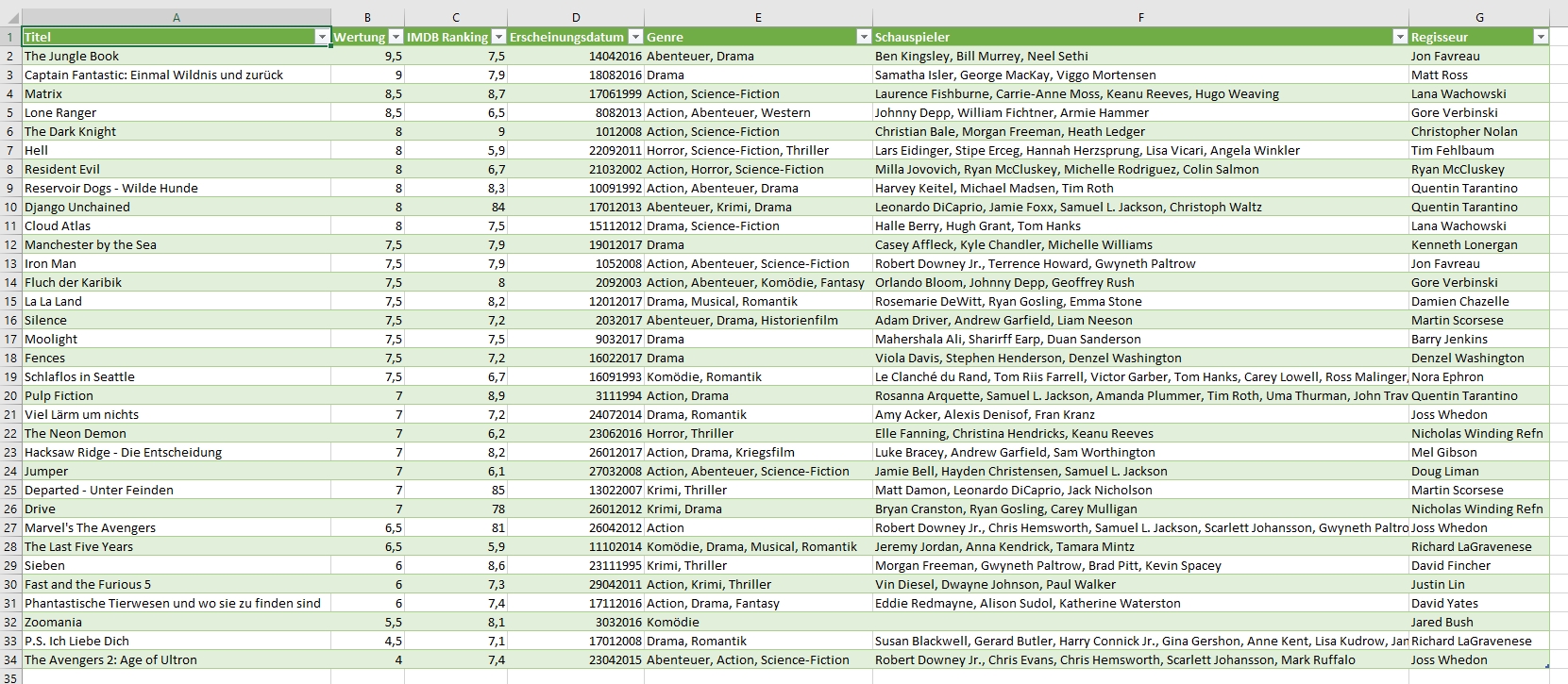Click the cell 'Matrix'
The width and height of the screenshot is (1568, 684).
click(177, 93)
